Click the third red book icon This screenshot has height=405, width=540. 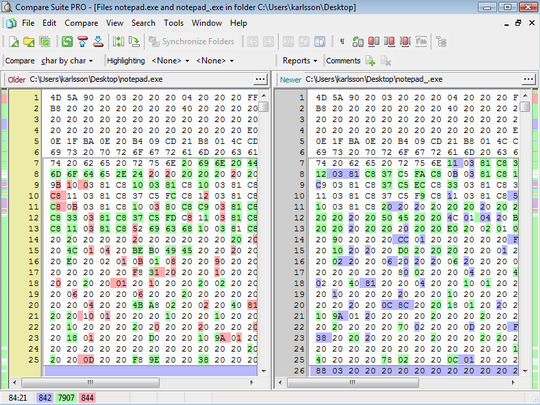pos(405,42)
